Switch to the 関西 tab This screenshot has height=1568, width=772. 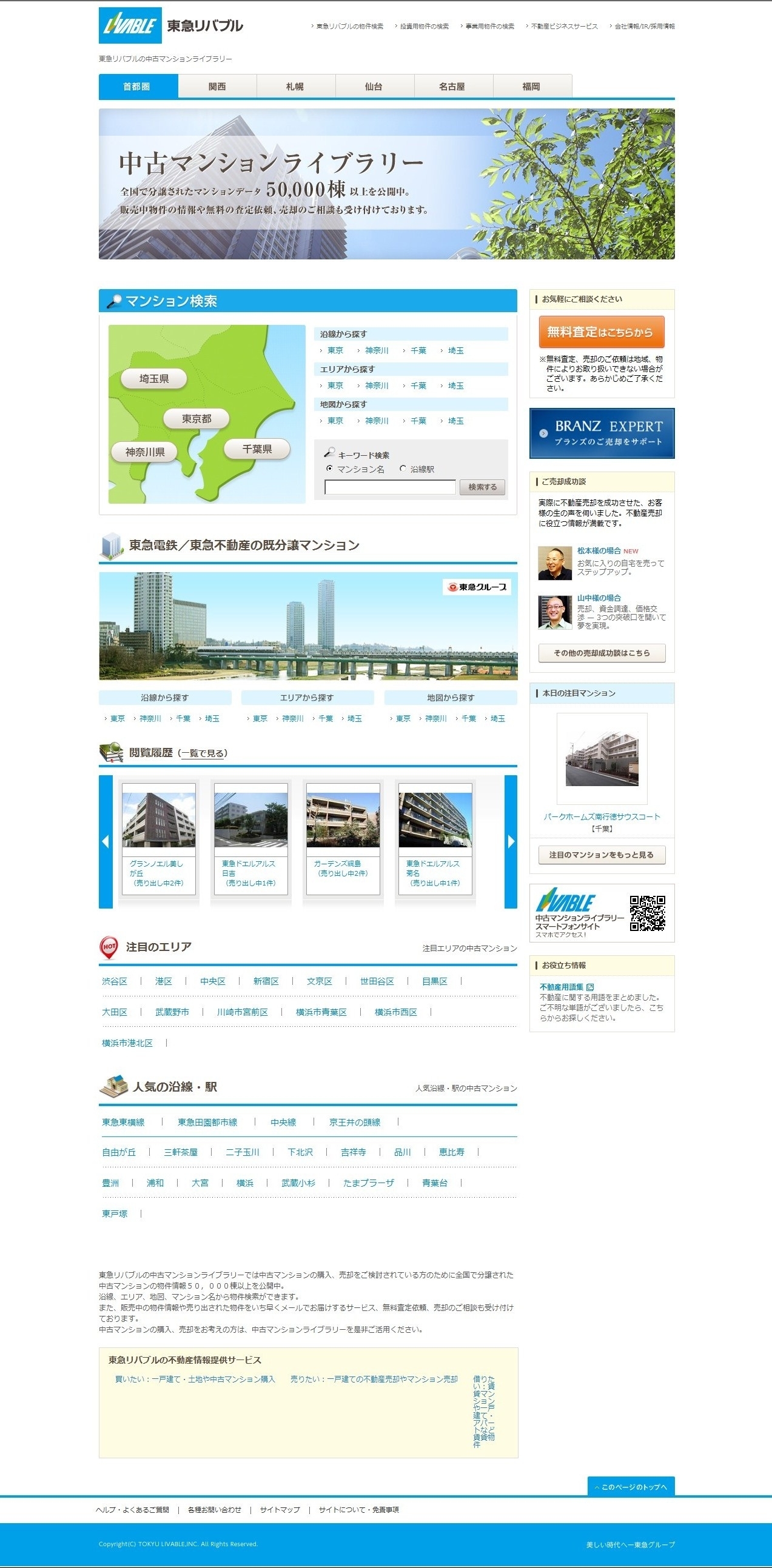[x=217, y=87]
